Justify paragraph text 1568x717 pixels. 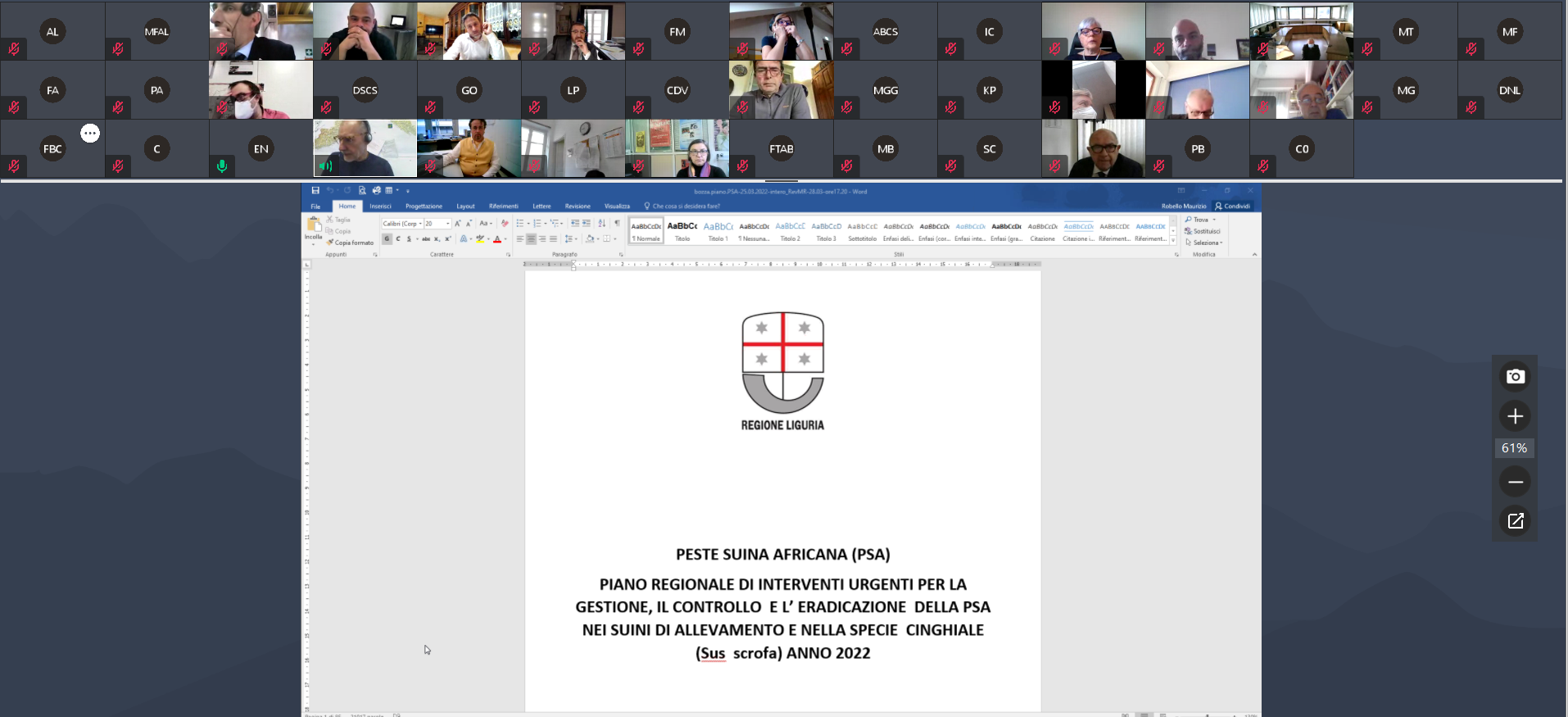553,238
